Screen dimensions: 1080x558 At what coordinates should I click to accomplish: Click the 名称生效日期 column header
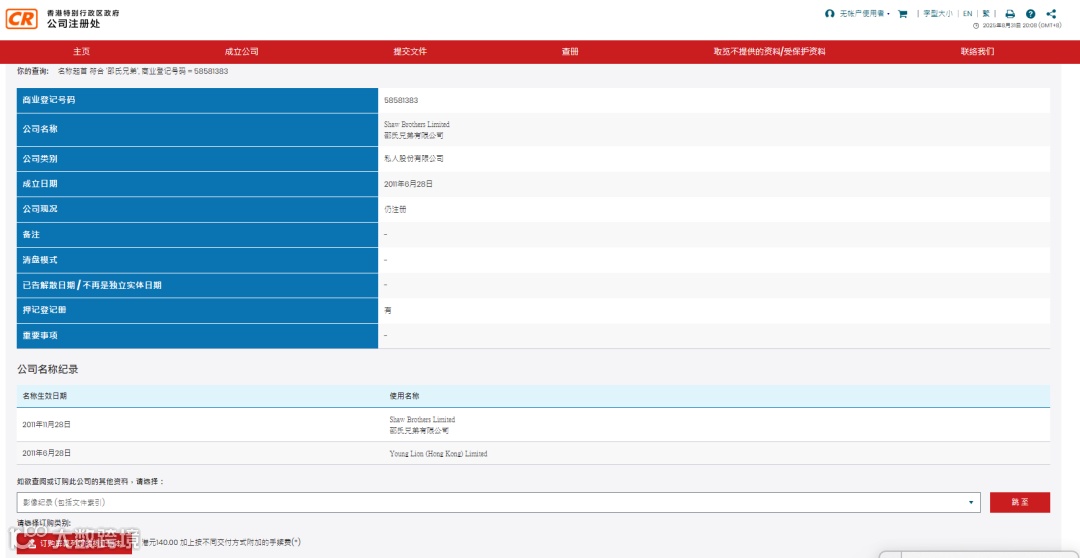(44, 396)
